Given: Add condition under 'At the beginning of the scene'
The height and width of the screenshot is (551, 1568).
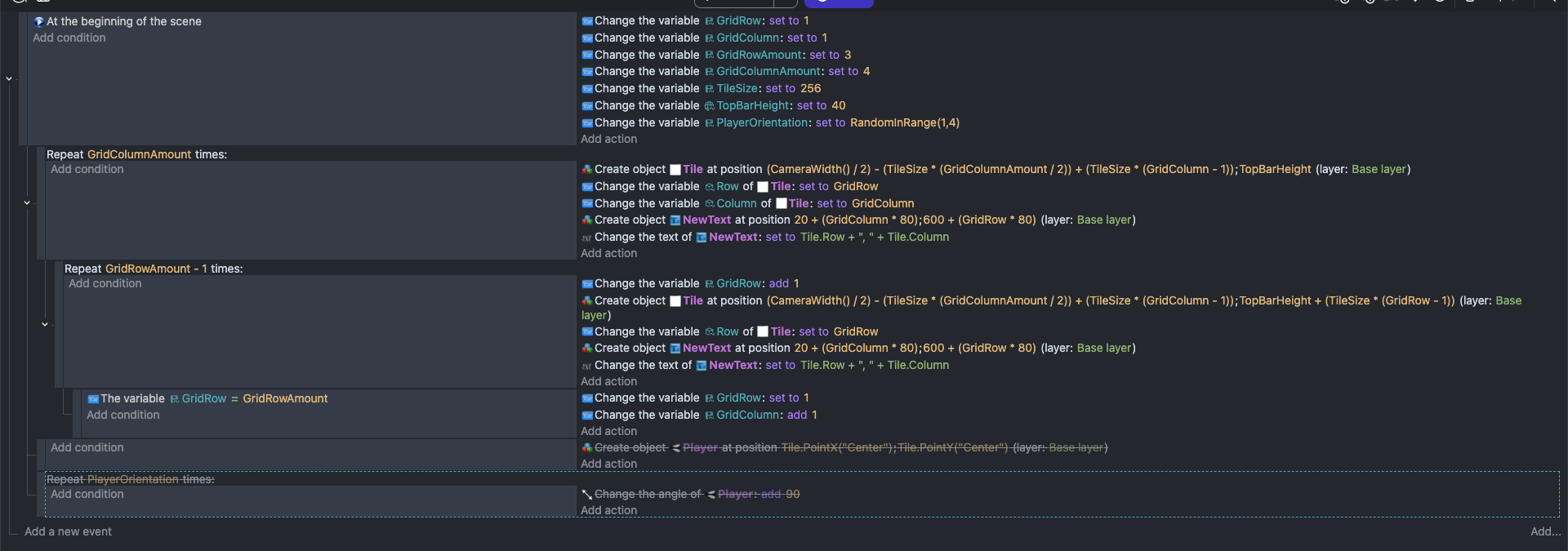Looking at the screenshot, I should [69, 38].
